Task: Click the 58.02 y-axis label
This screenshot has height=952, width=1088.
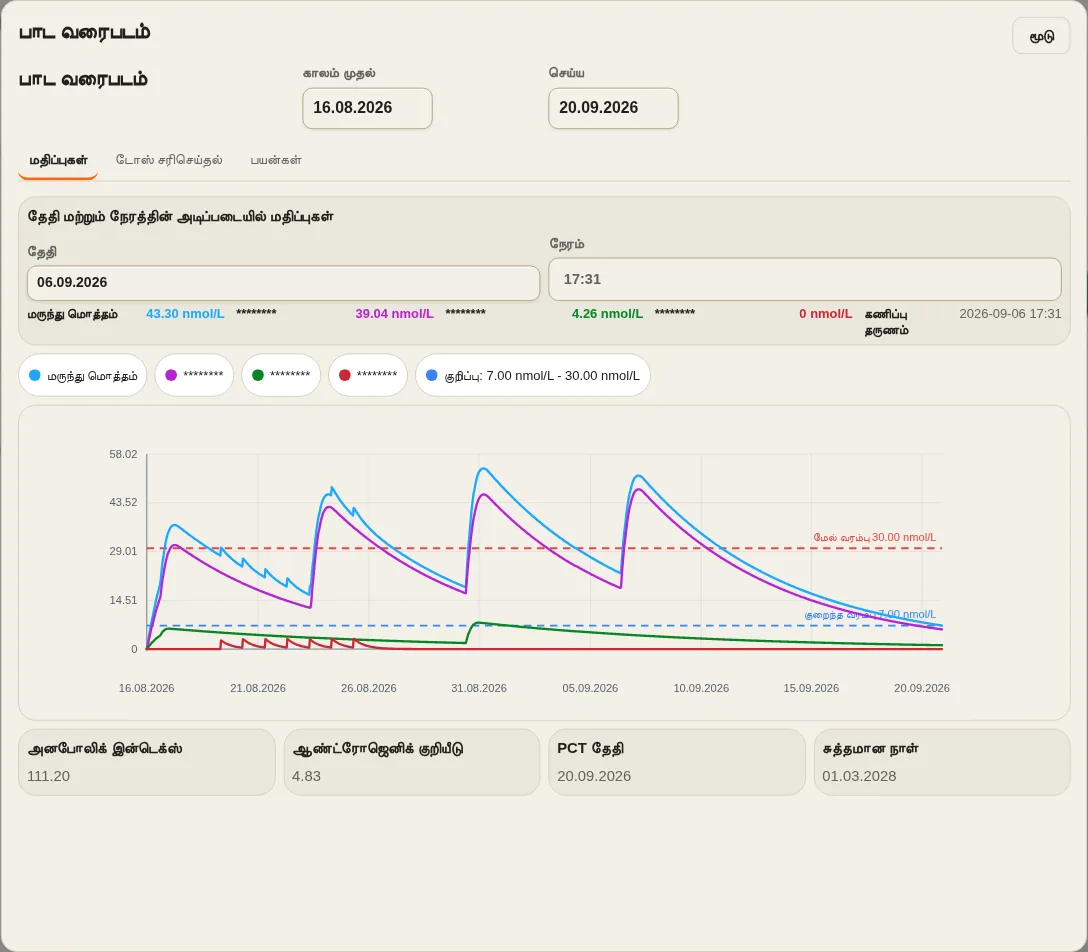Action: (123, 454)
